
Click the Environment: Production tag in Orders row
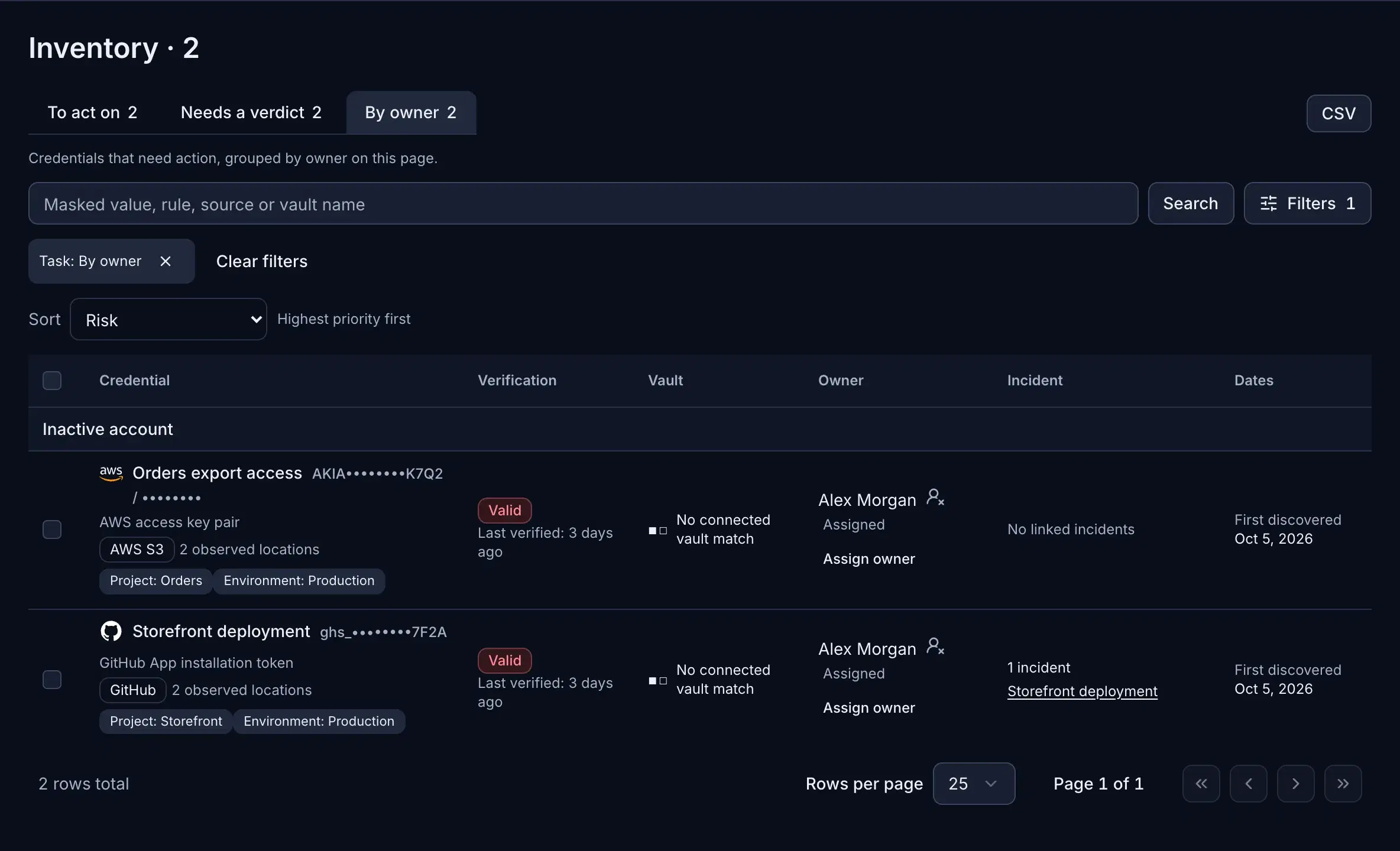tap(299, 581)
